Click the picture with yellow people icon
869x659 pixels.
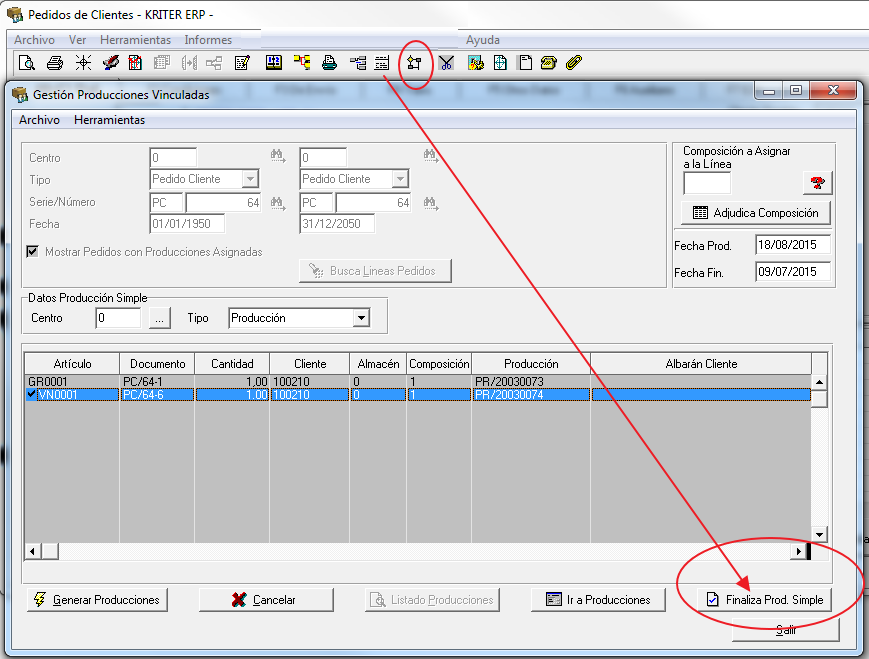tap(476, 63)
